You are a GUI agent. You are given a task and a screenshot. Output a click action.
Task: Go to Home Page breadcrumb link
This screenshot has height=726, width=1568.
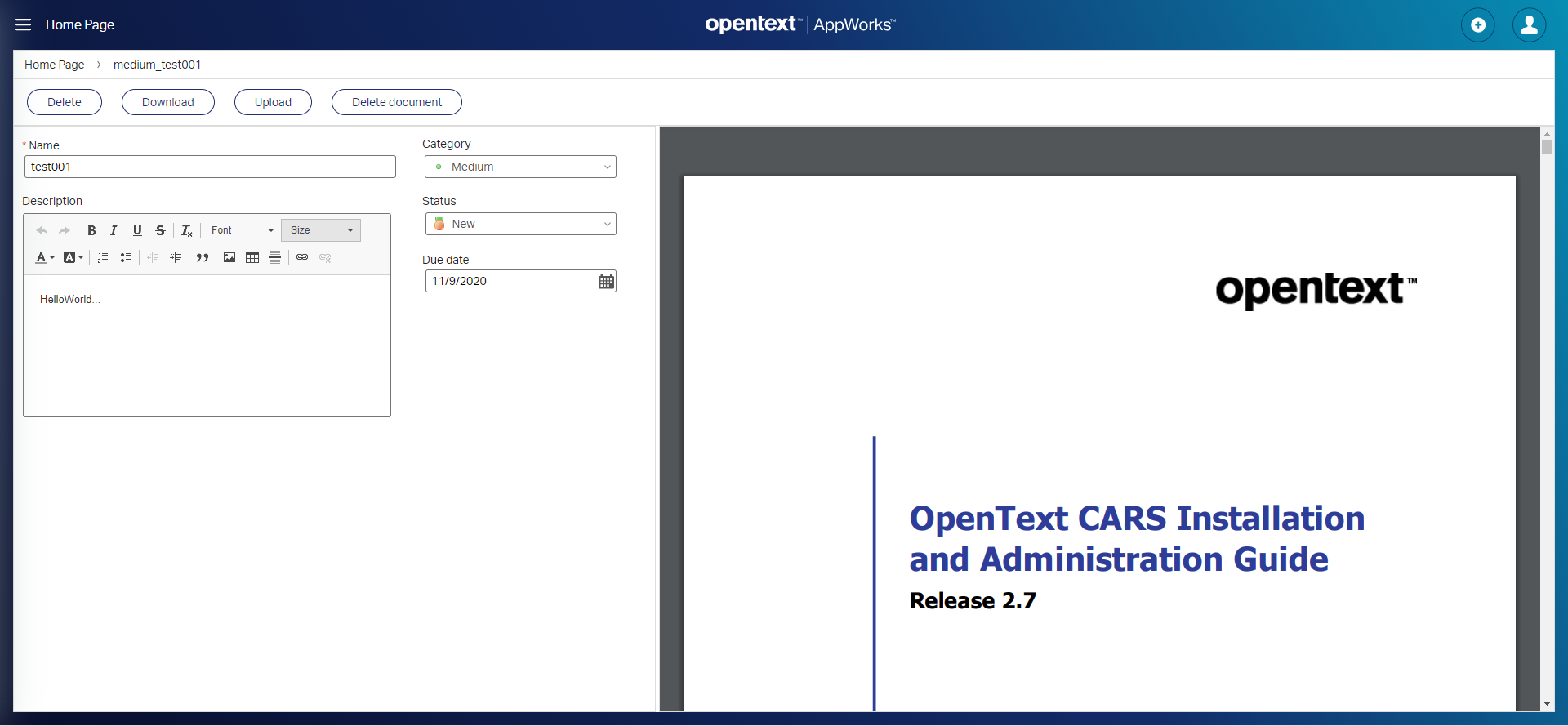tap(54, 65)
